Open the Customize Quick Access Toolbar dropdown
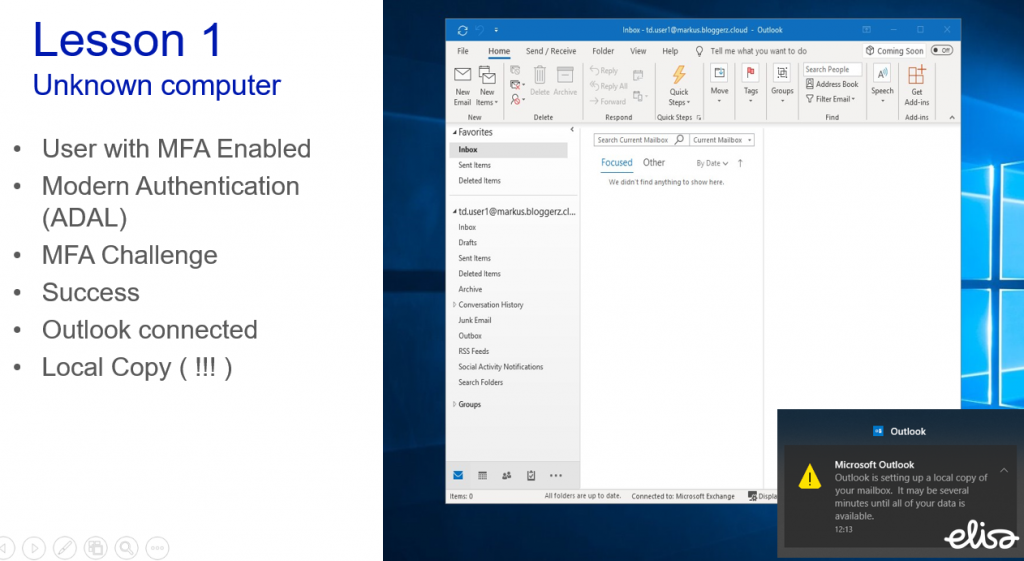The height and width of the screenshot is (561, 1024). [496, 30]
